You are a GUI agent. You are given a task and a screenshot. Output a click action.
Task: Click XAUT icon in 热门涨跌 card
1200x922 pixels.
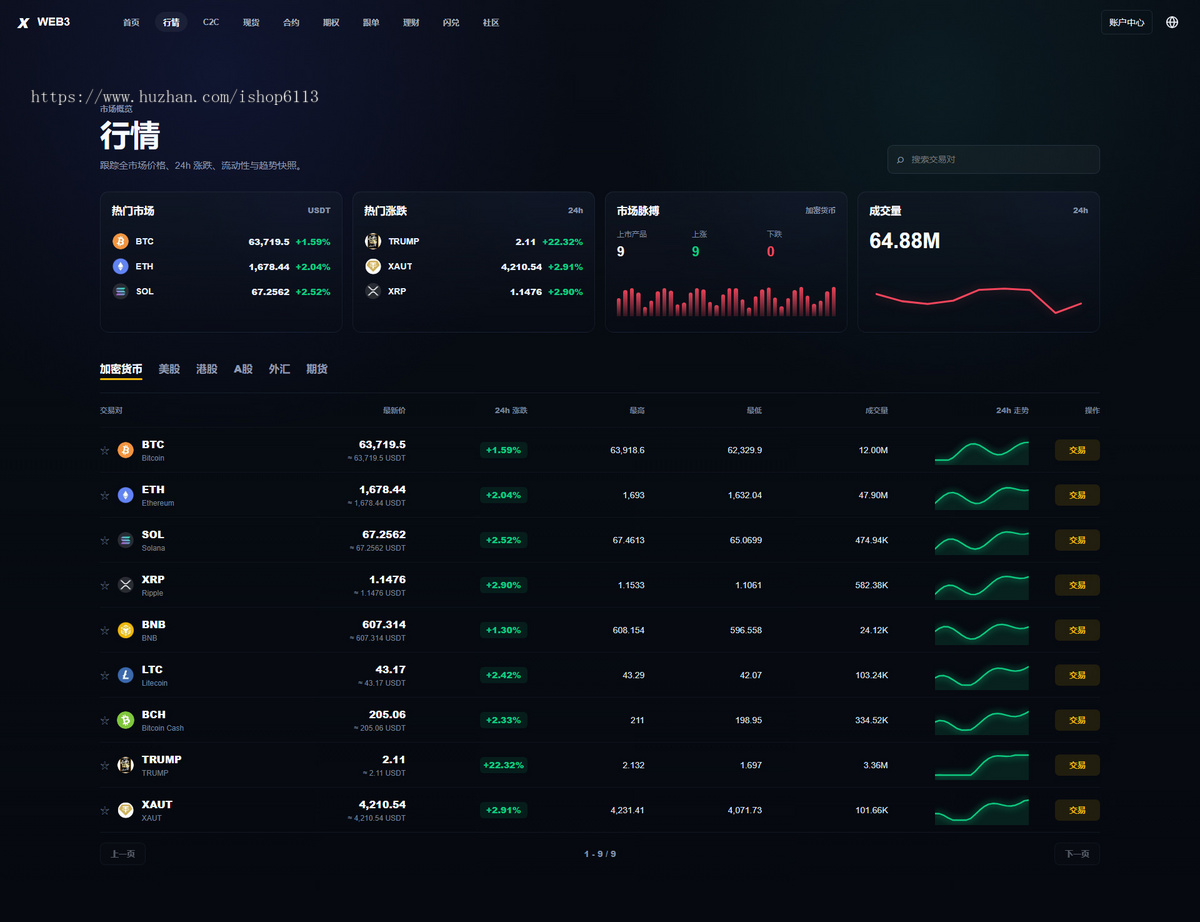pos(373,266)
